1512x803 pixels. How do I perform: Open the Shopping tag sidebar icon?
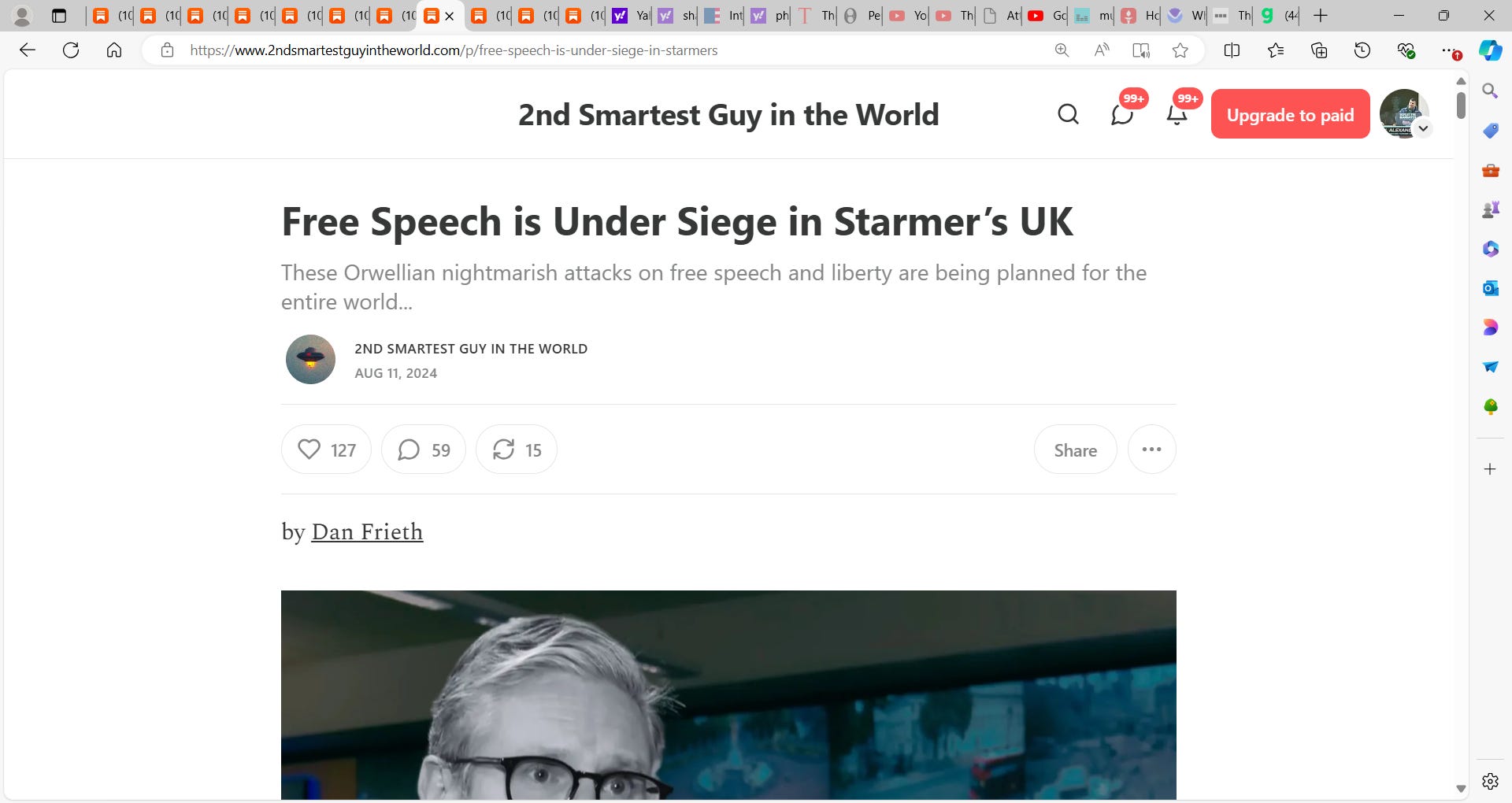pyautogui.click(x=1490, y=131)
